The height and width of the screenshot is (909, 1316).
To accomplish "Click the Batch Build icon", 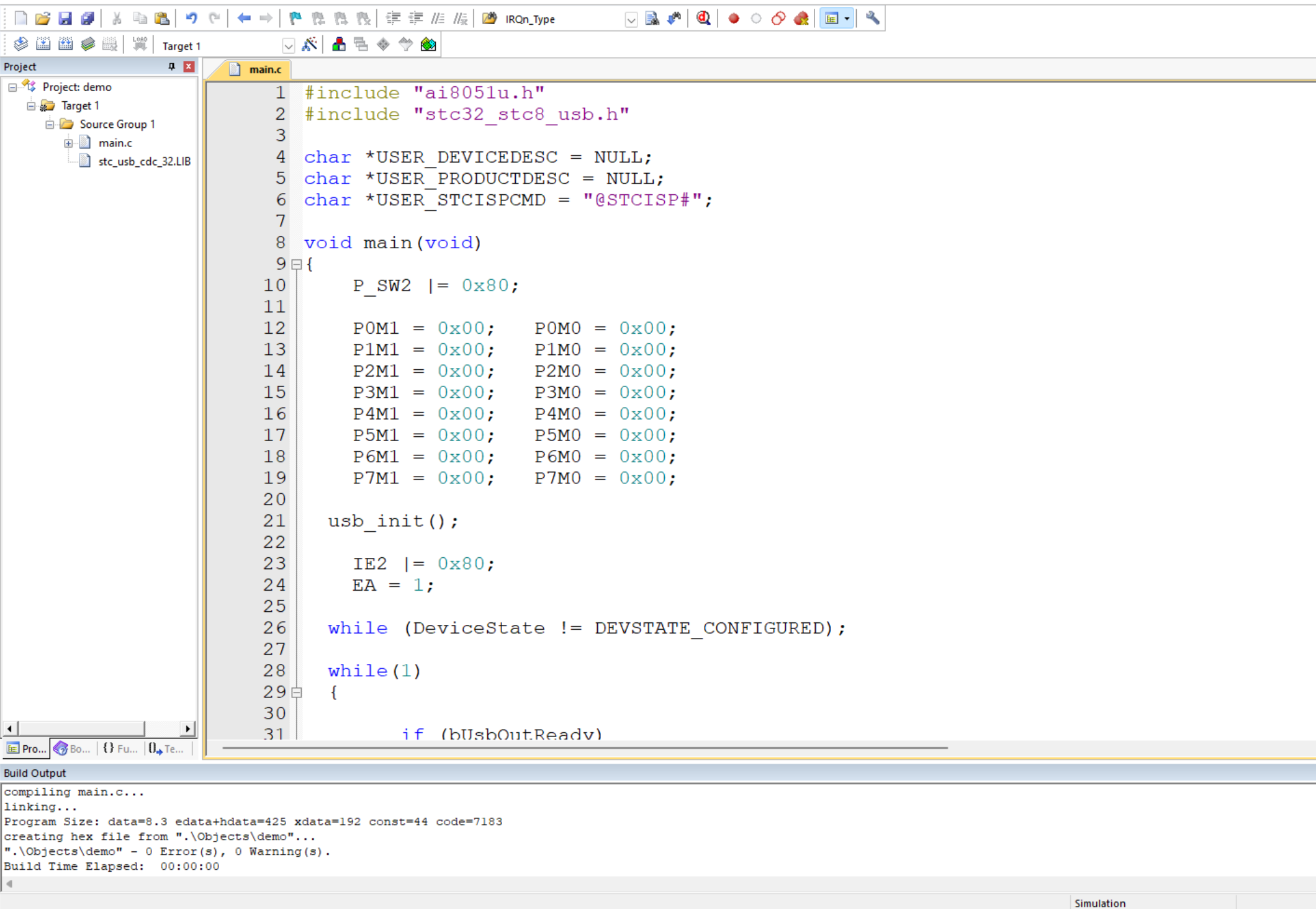I will (x=88, y=45).
